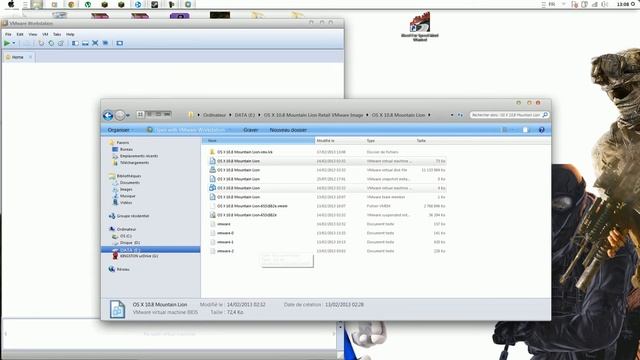Open the dropdown arrow beside the Power On button
Image resolution: width=640 pixels, height=360 pixels.
14,43
